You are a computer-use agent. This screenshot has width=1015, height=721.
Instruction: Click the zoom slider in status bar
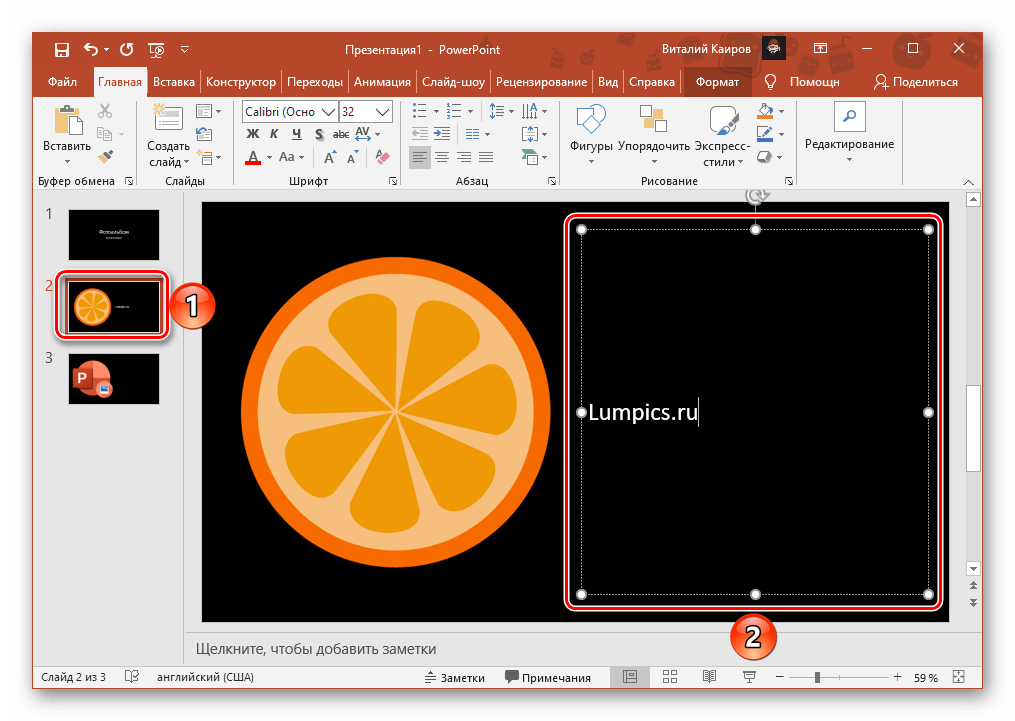(817, 677)
